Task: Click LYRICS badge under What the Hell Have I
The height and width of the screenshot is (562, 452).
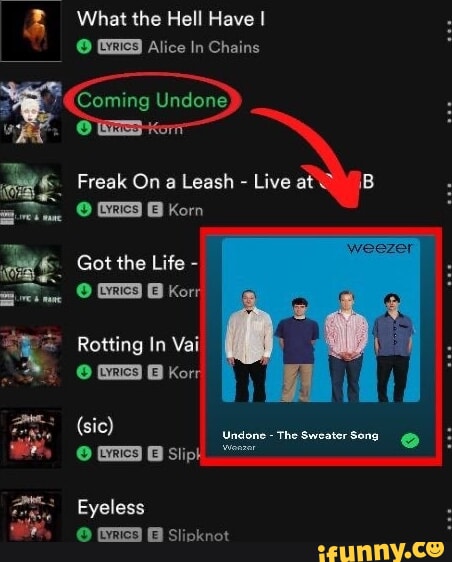Action: (120, 47)
